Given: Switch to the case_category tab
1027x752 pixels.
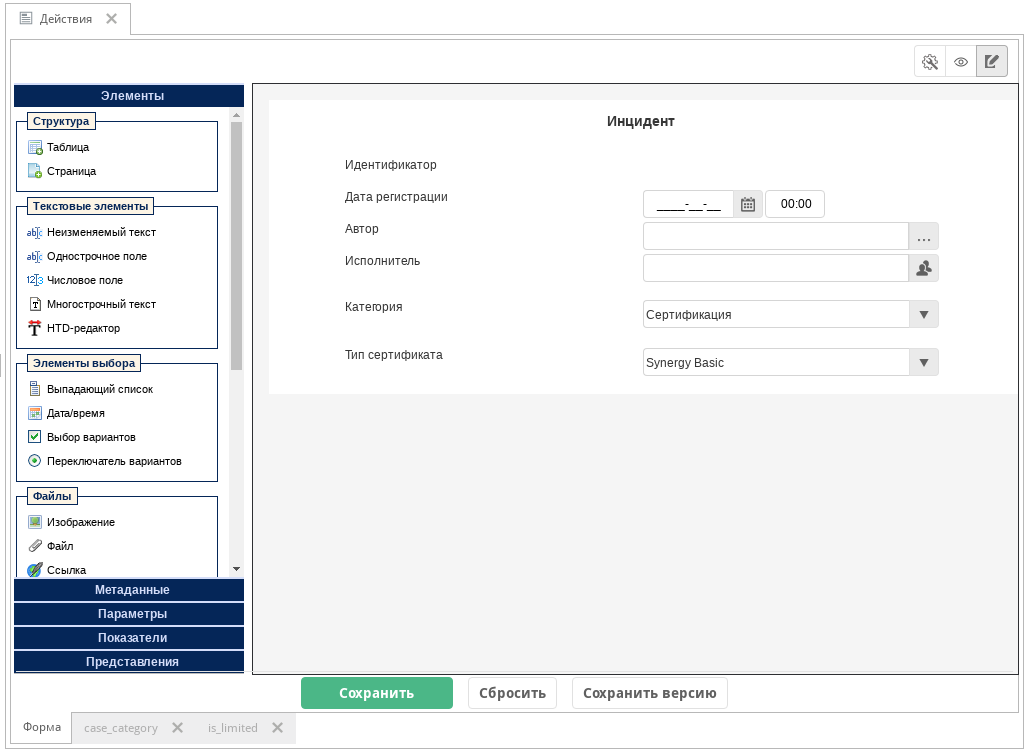Looking at the screenshot, I should [121, 728].
